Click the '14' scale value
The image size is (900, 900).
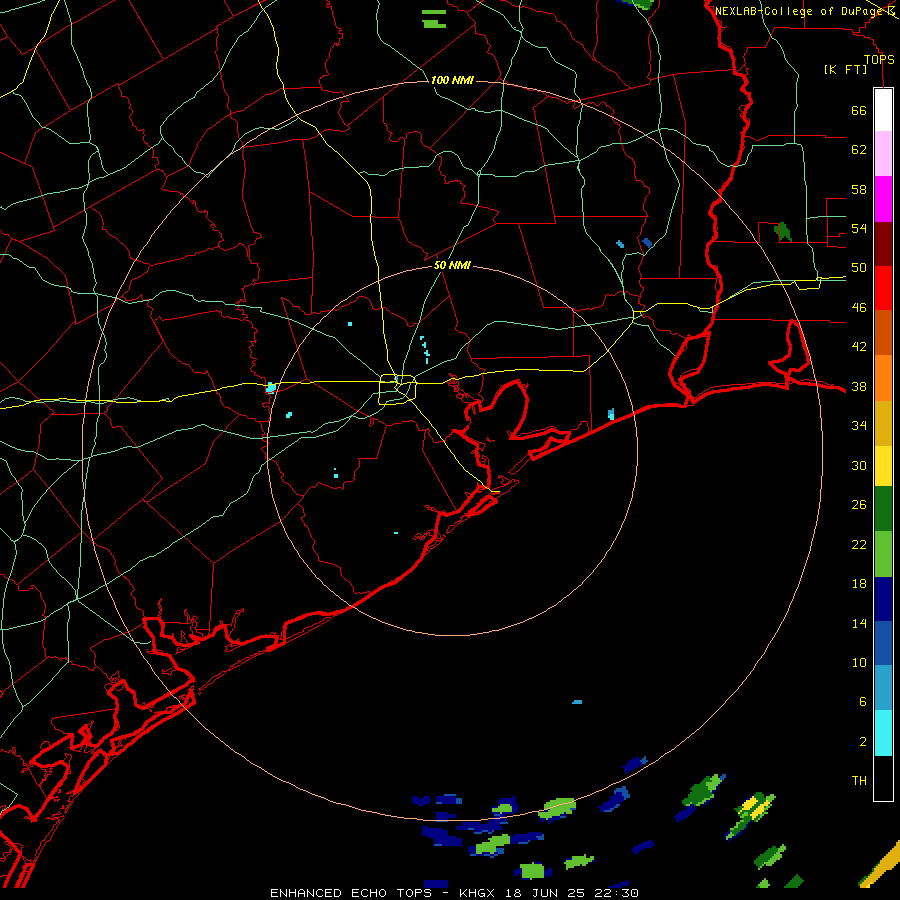tap(859, 623)
